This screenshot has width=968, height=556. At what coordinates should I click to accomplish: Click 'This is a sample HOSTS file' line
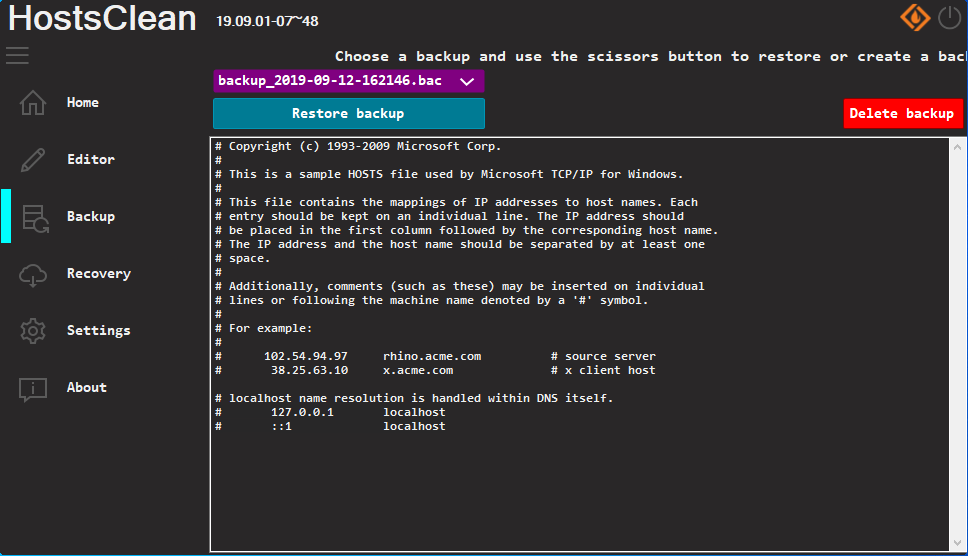coord(449,174)
